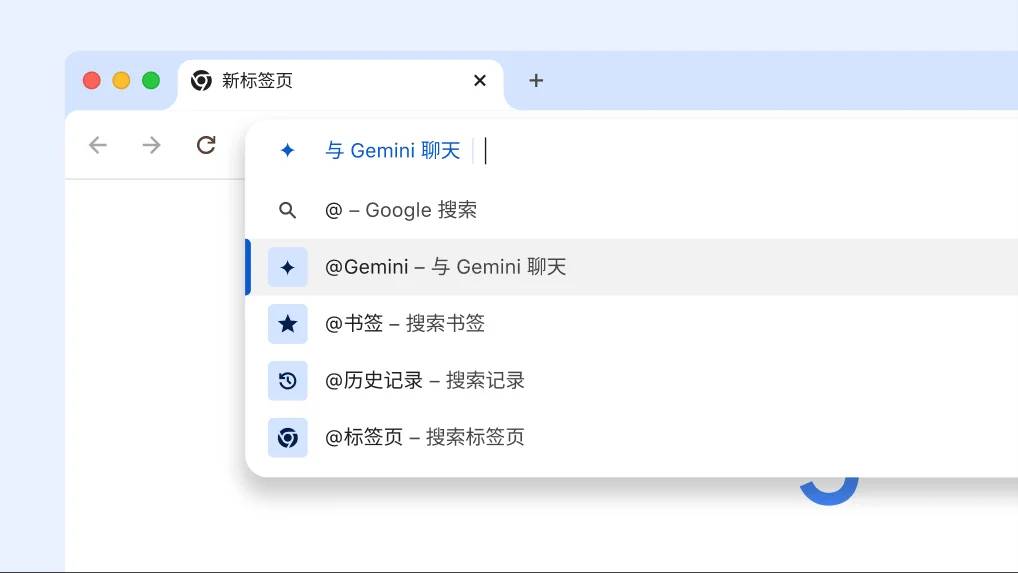
Task: Click the back navigation arrow
Action: click(97, 146)
